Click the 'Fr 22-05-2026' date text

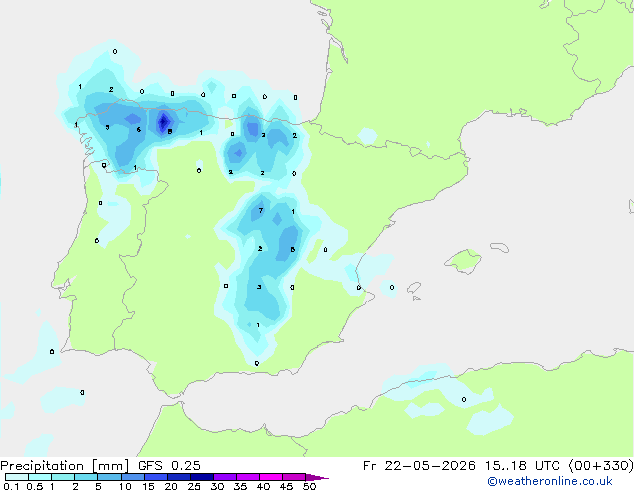[x=419, y=466]
